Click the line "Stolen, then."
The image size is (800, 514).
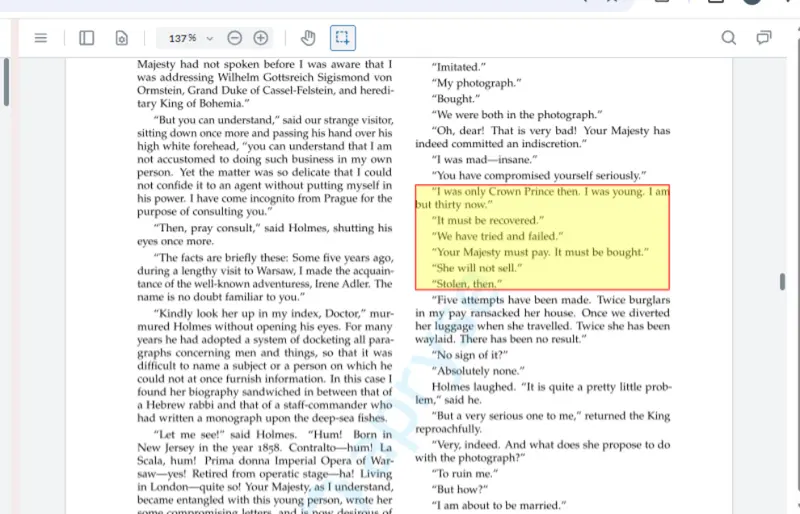[x=467, y=283]
